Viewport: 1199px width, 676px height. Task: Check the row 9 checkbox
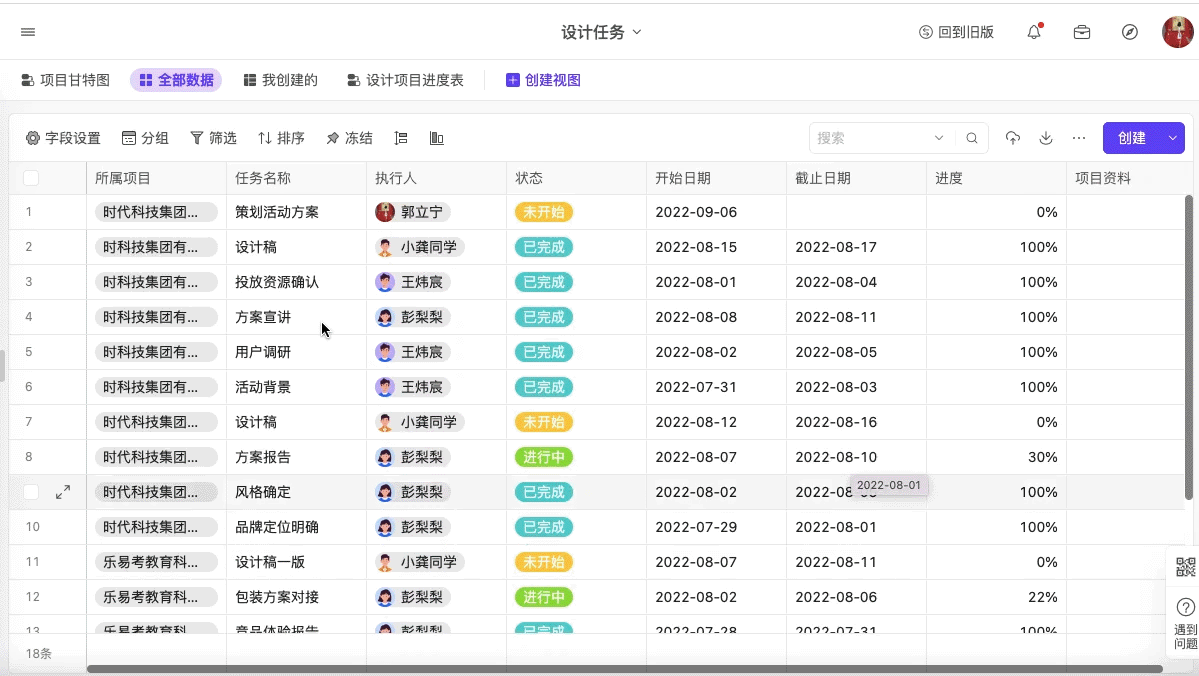(x=31, y=492)
